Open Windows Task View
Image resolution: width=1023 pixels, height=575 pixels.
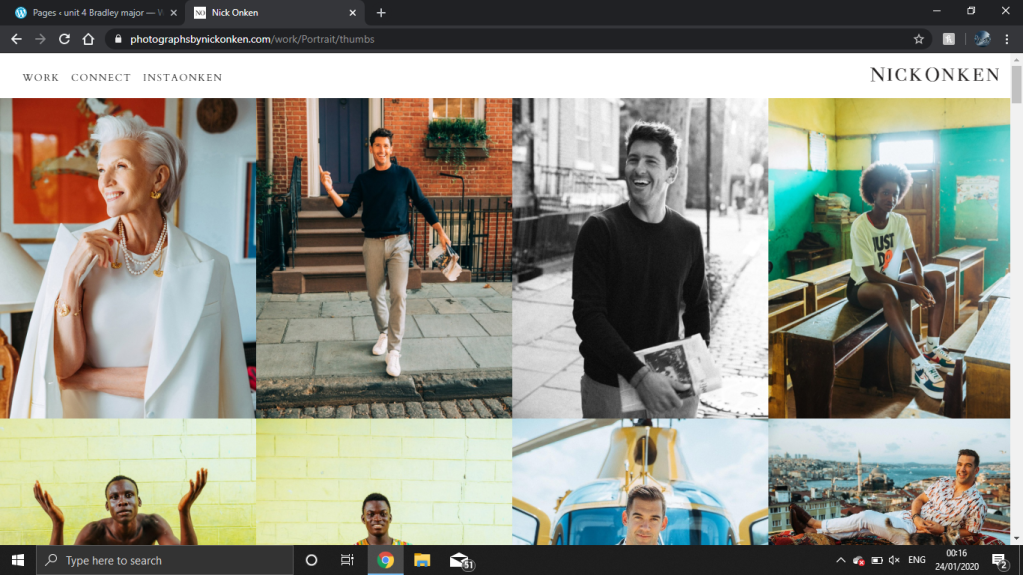point(347,560)
